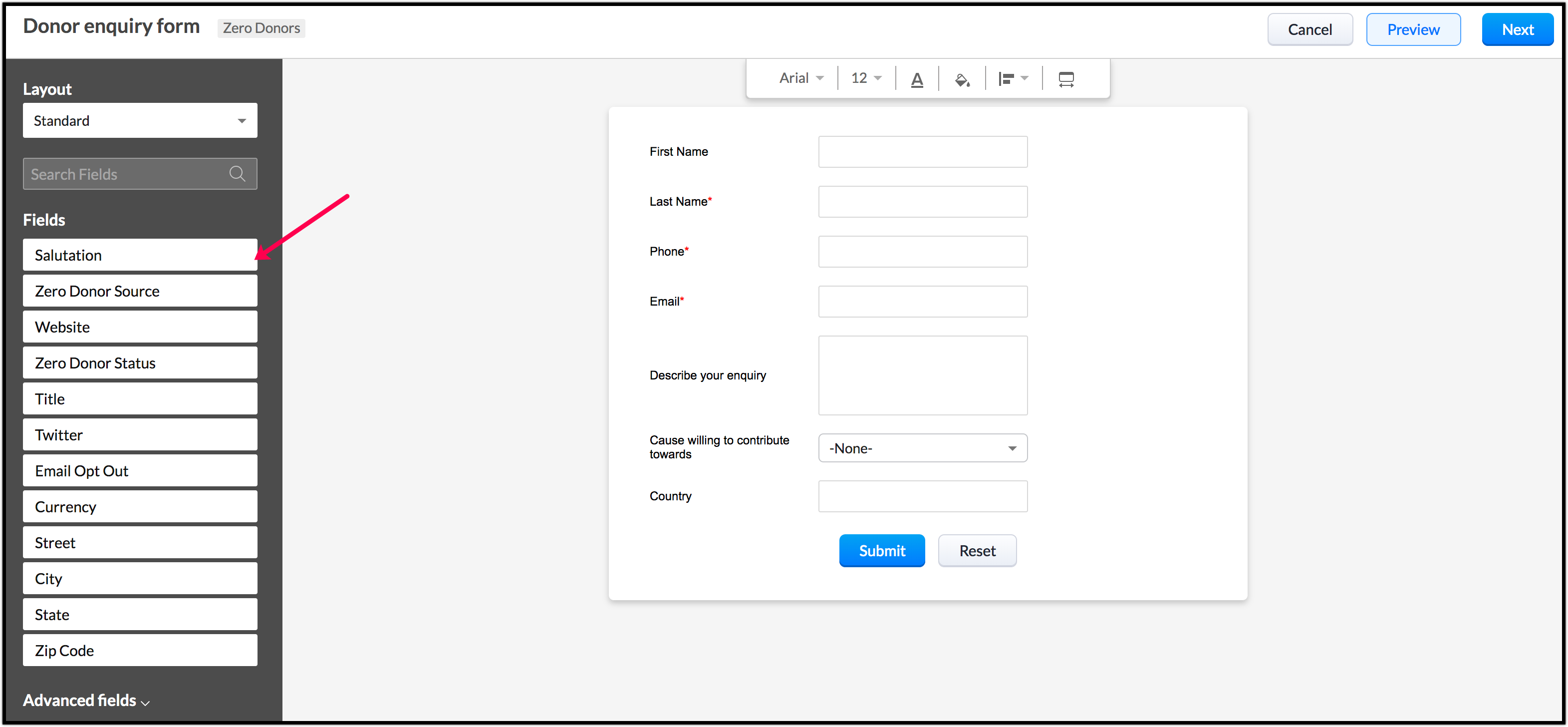Click the Preview button

coord(1413,30)
